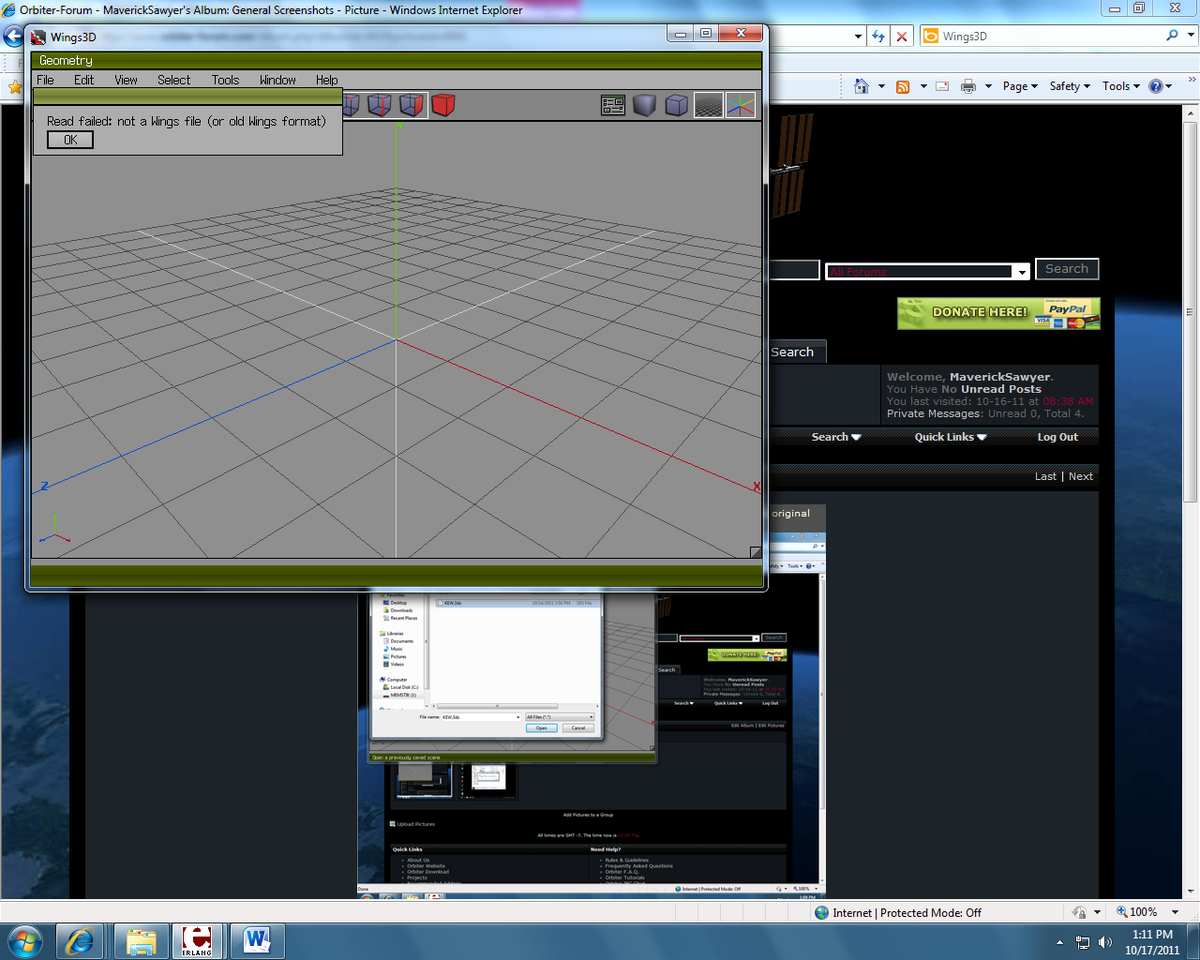Open the forum Search tab
The image size is (1200, 960).
coord(795,352)
